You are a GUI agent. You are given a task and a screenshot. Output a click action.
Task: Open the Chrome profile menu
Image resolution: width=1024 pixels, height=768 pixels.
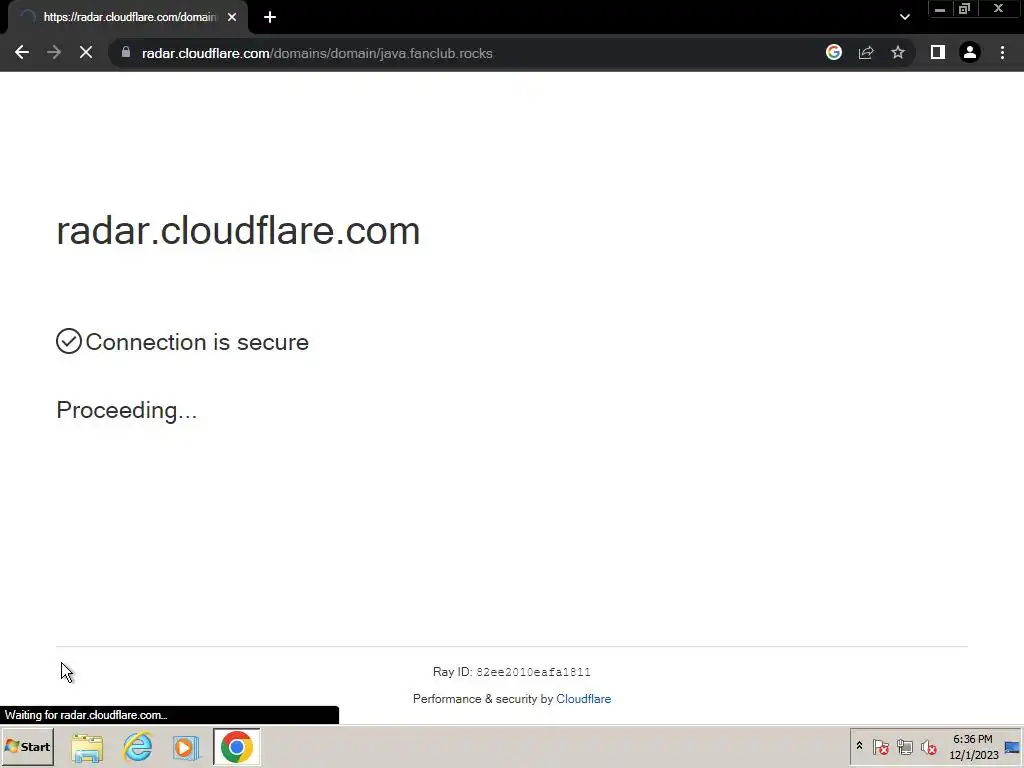970,53
